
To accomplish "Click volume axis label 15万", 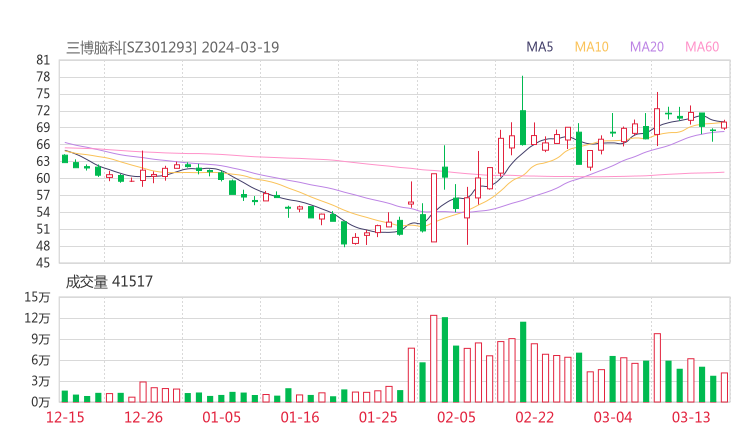I will (x=37, y=297).
